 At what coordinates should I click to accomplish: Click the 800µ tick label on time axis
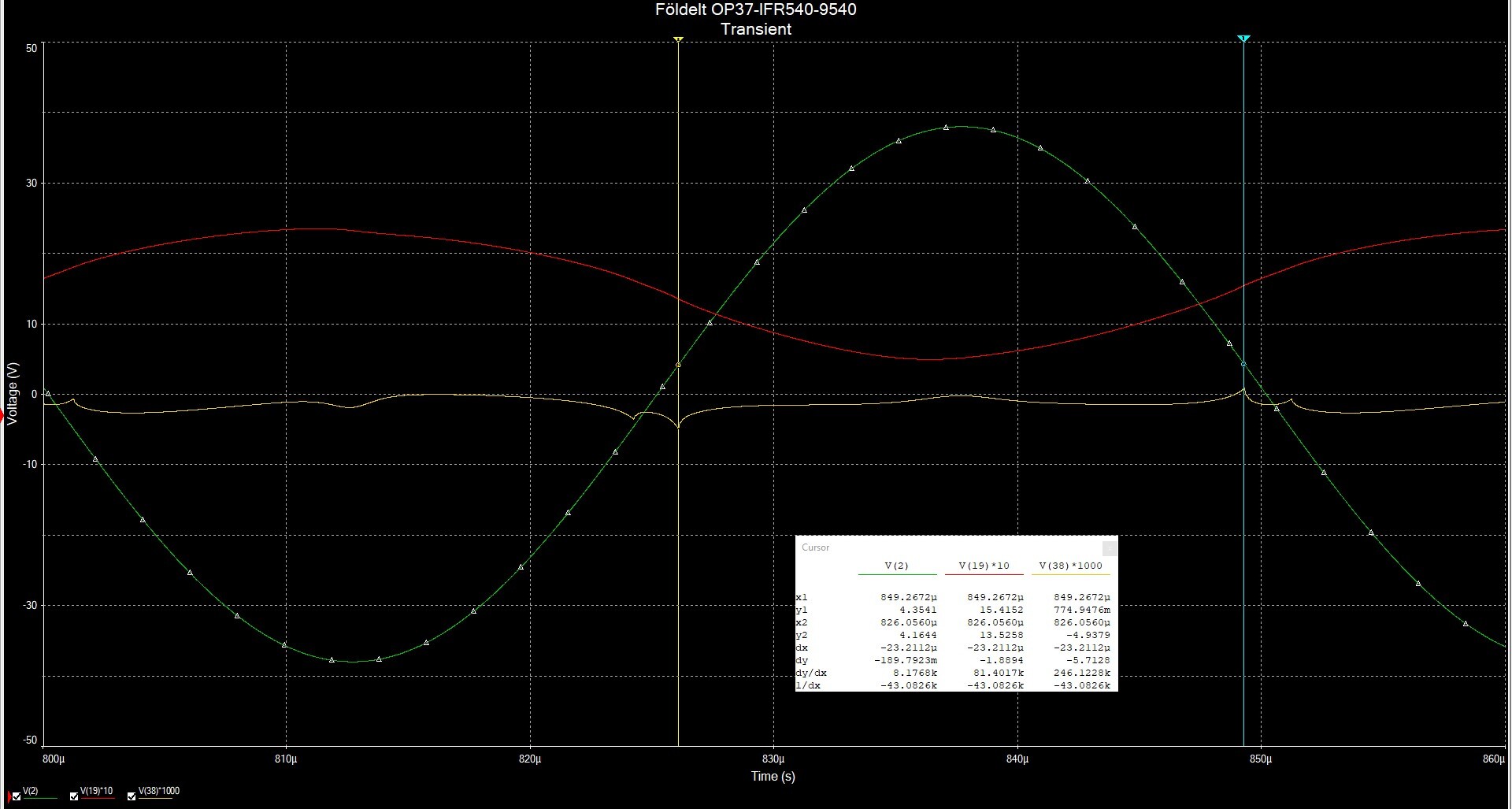pos(53,759)
